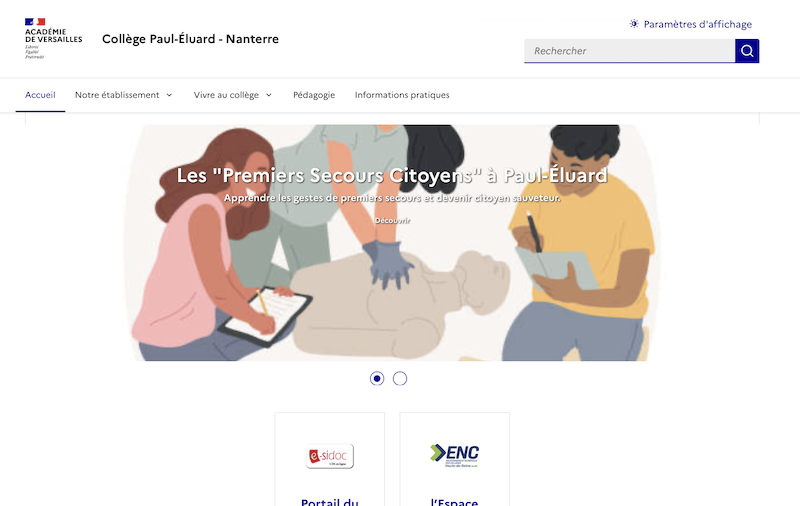Expand the Notre établissement chevron
This screenshot has height=506, width=800.
(169, 95)
